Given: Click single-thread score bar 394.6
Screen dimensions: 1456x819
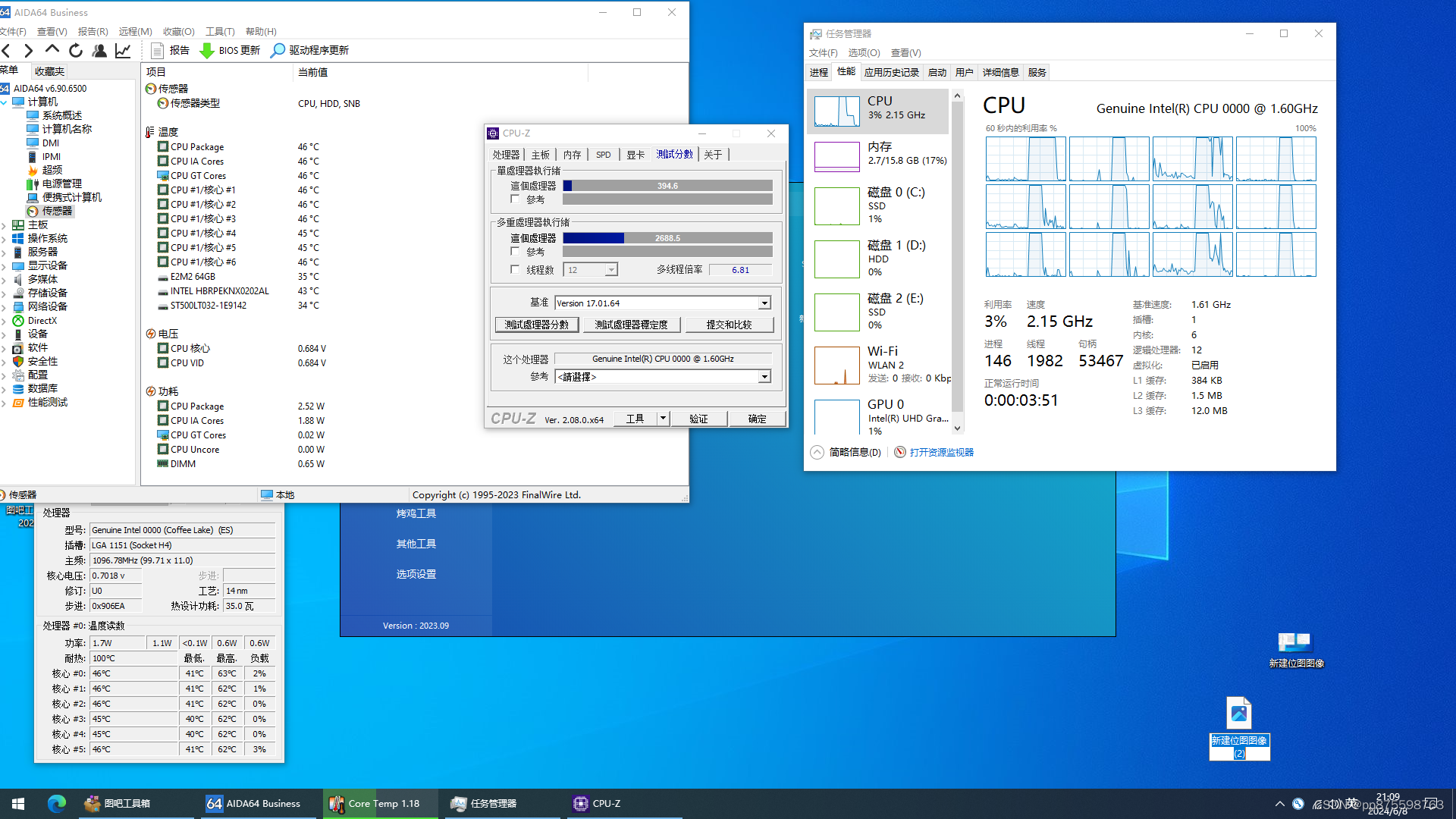Looking at the screenshot, I should tap(667, 186).
